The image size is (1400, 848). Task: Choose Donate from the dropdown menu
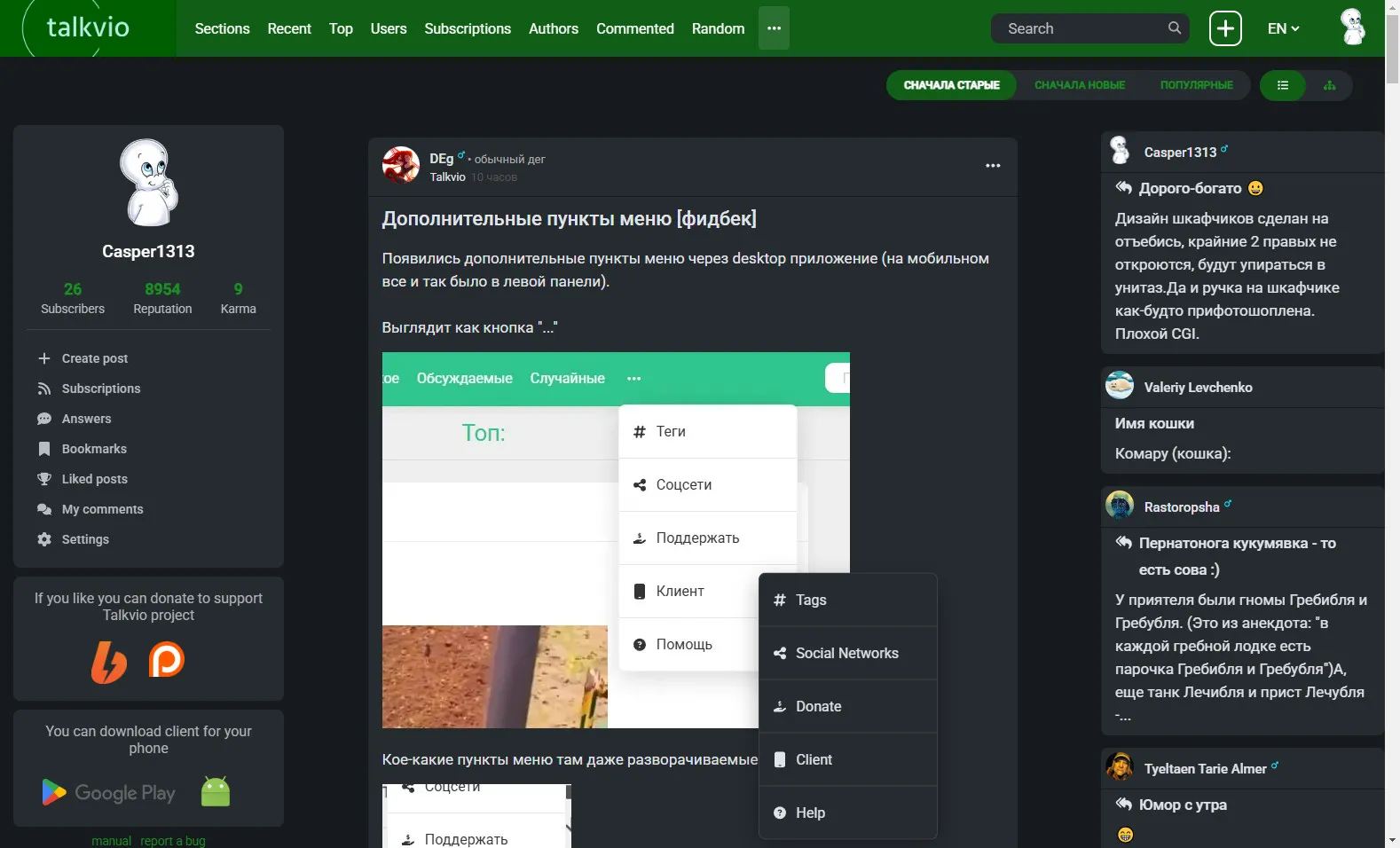click(848, 706)
